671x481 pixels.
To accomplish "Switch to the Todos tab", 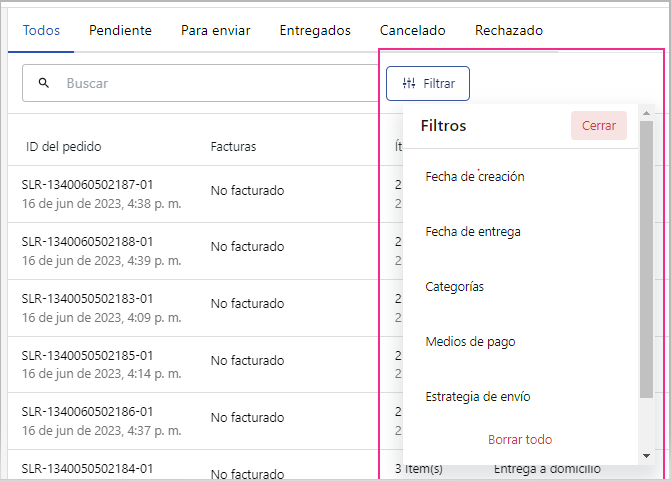I will 41,30.
